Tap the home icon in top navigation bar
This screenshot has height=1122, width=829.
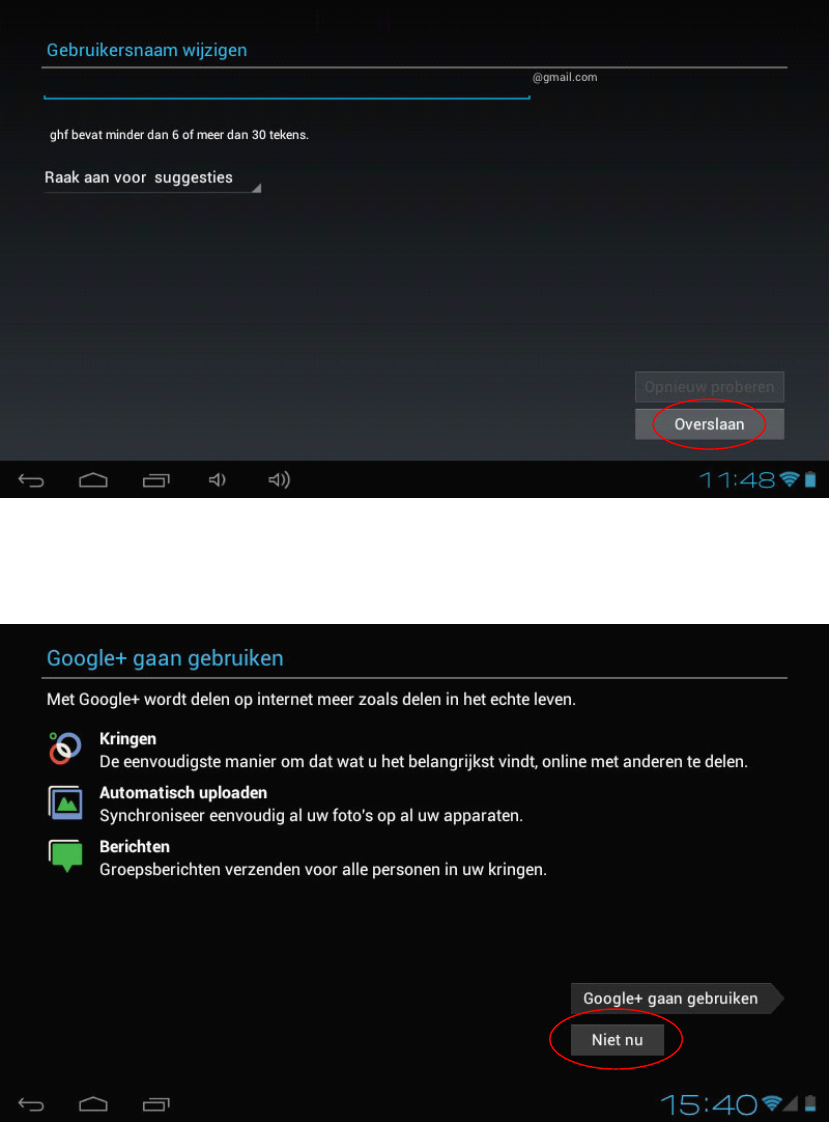coord(93,480)
